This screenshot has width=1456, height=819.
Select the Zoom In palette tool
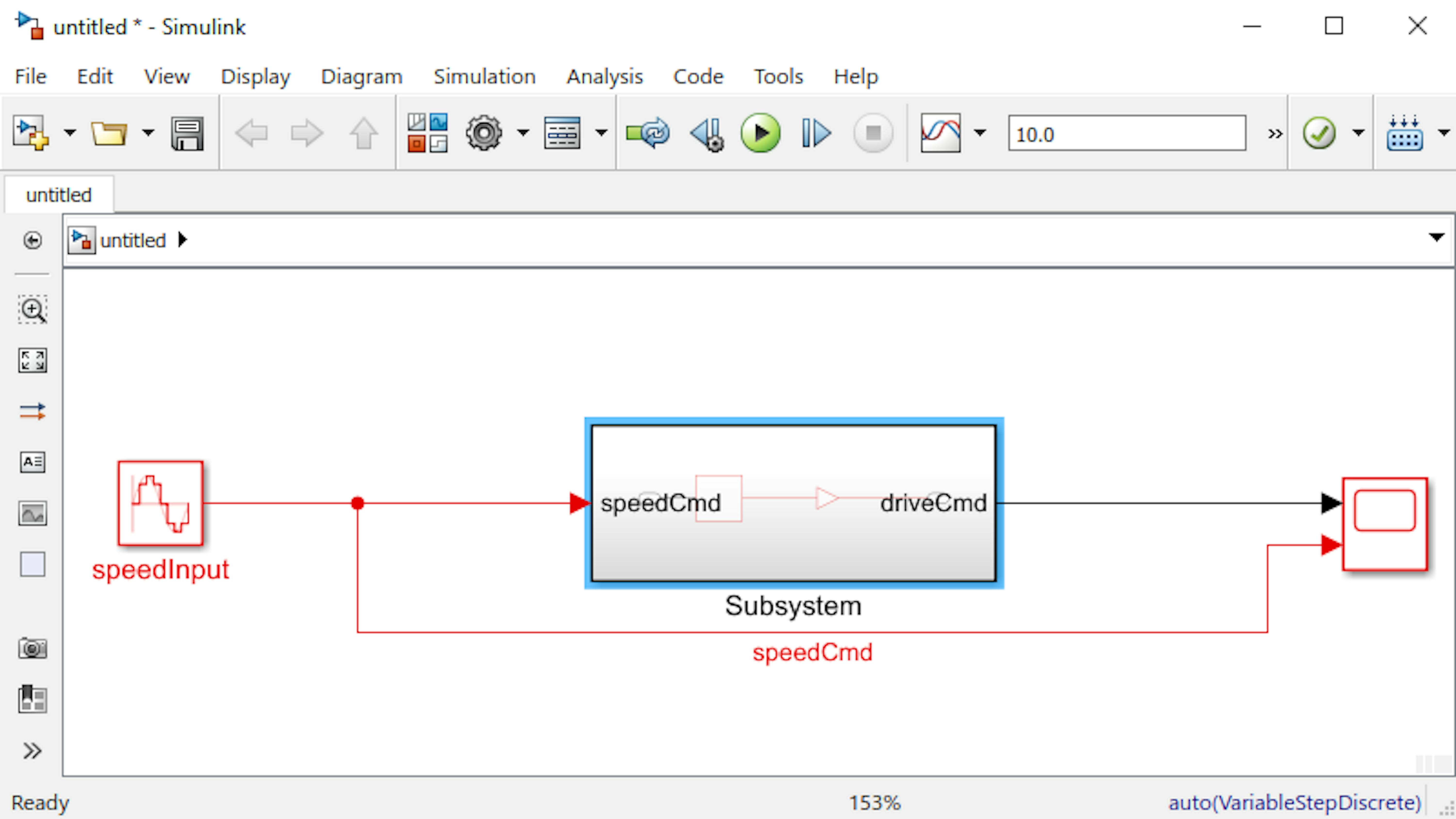[x=32, y=309]
